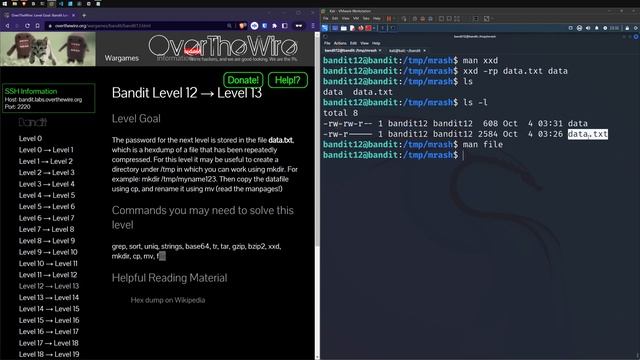Click the Help!? button

(288, 80)
